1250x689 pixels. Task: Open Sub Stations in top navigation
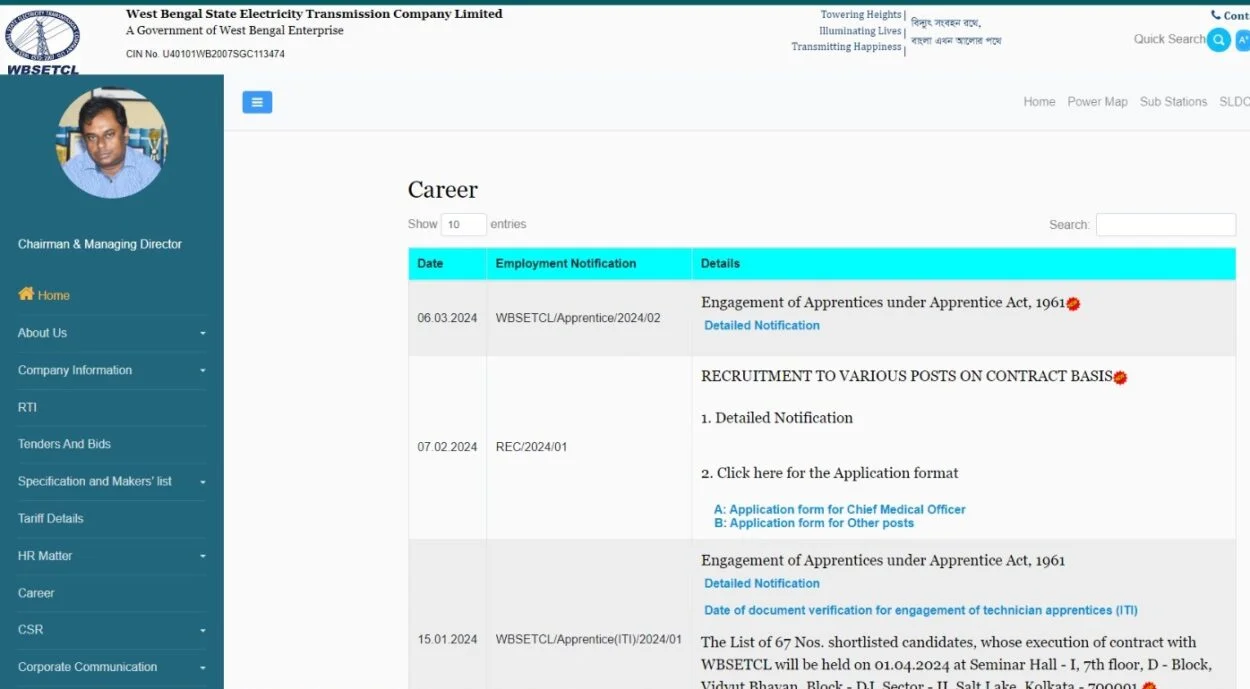(x=1173, y=102)
